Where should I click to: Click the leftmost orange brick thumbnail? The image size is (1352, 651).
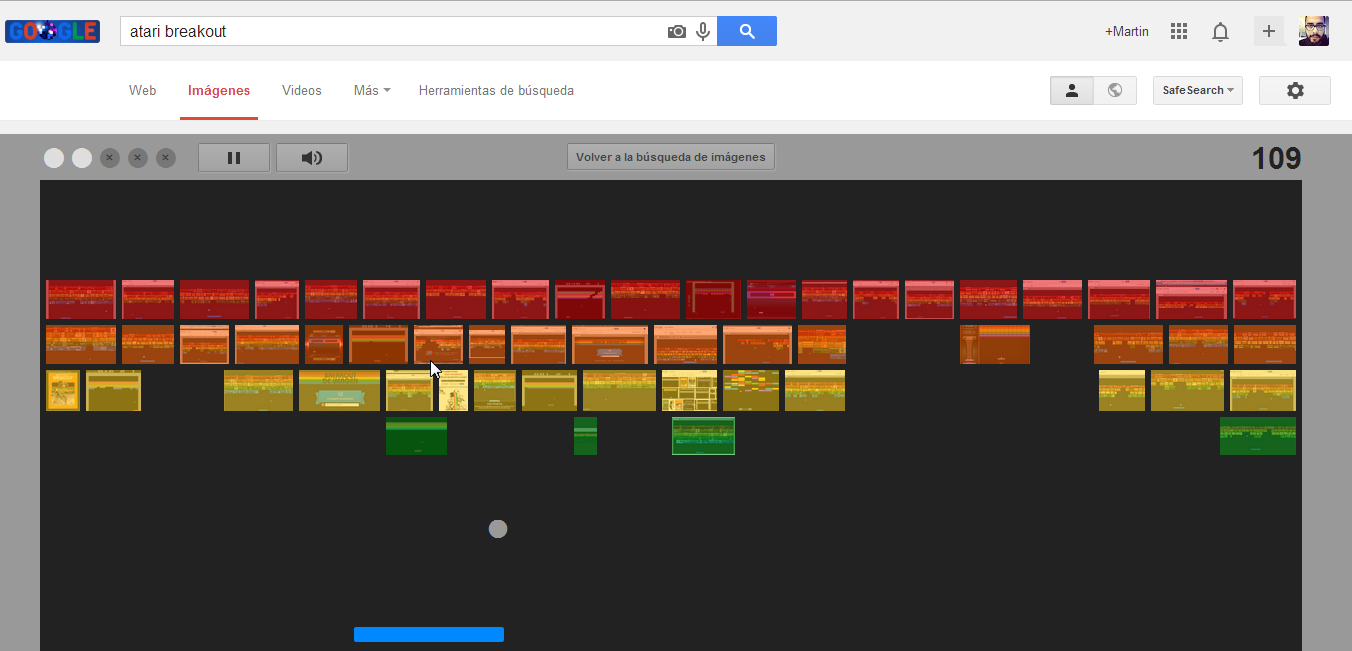point(81,344)
